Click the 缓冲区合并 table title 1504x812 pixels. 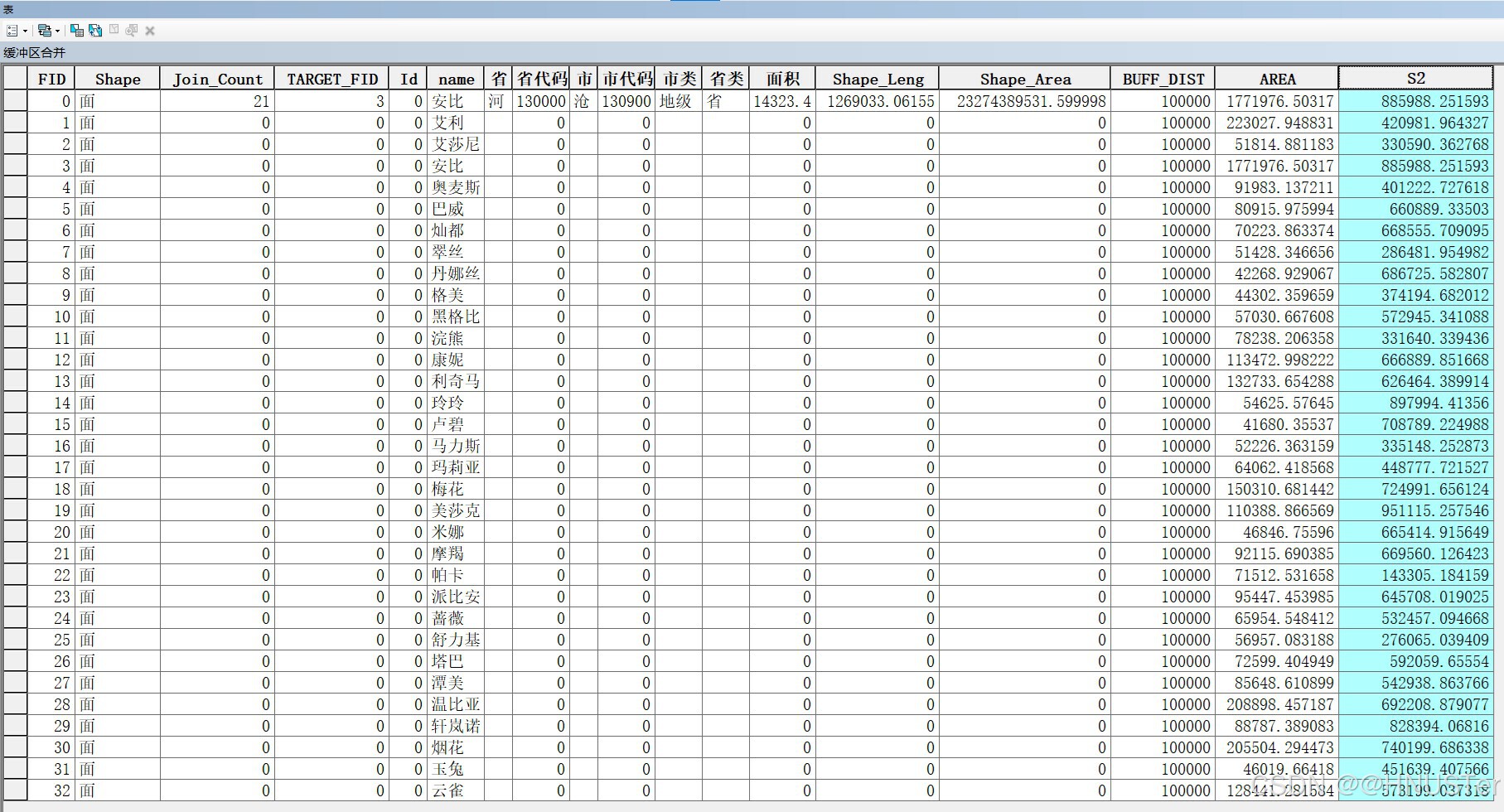point(34,52)
